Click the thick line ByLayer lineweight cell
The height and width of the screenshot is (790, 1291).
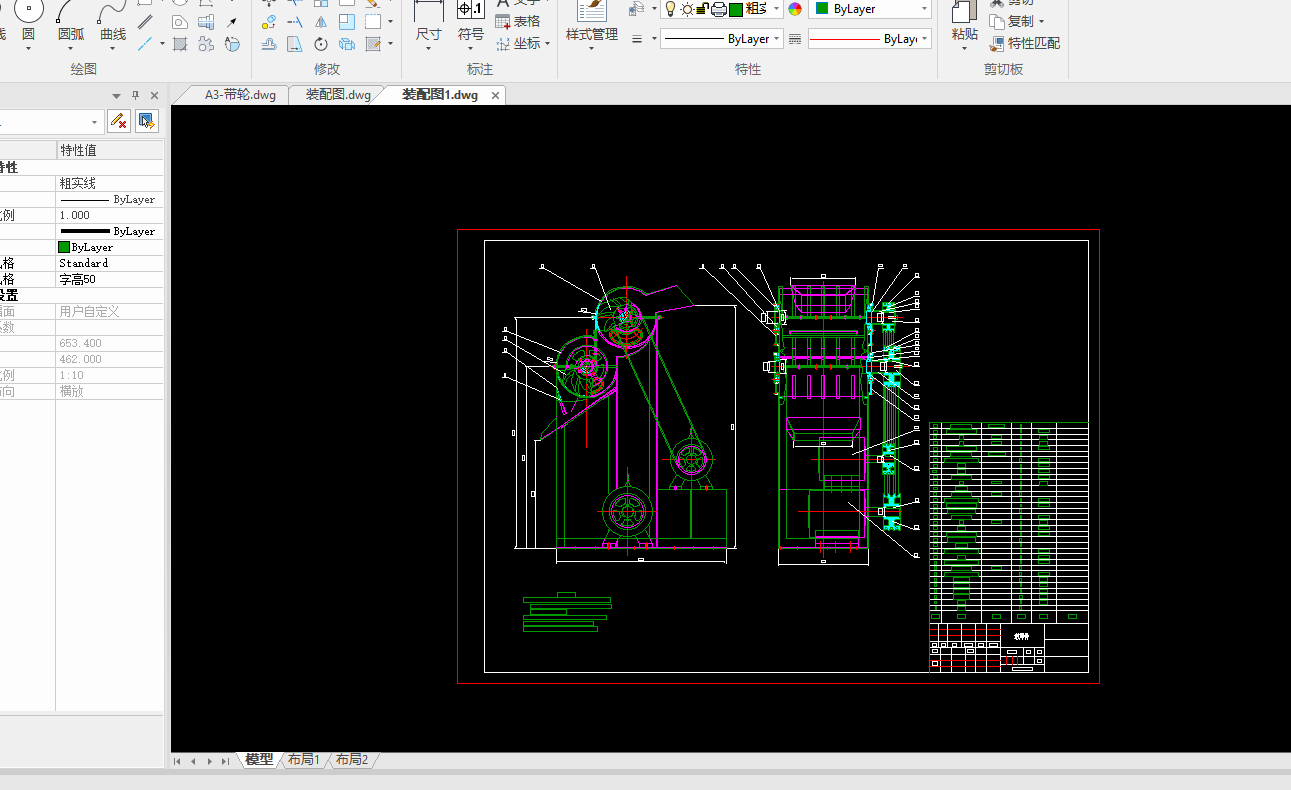coord(108,231)
